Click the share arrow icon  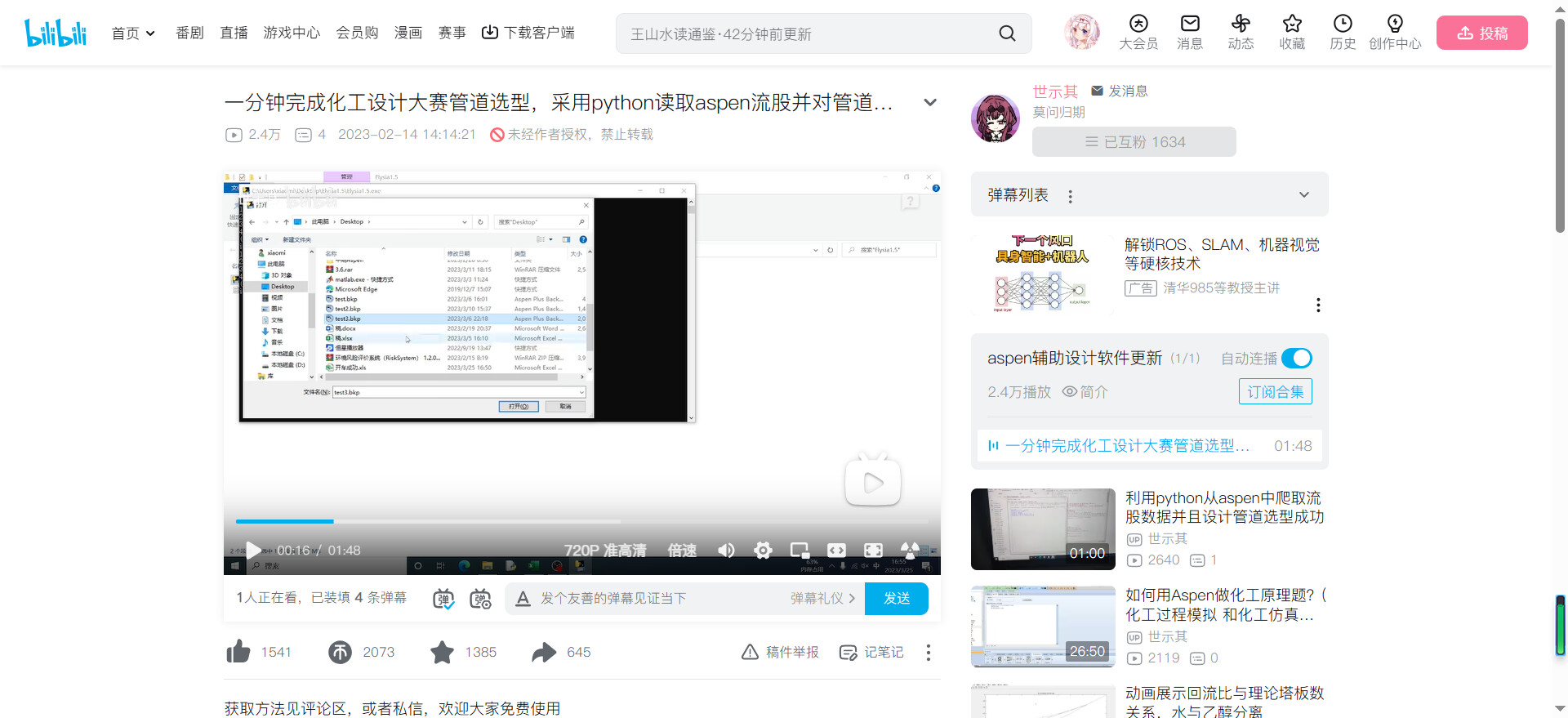click(544, 652)
